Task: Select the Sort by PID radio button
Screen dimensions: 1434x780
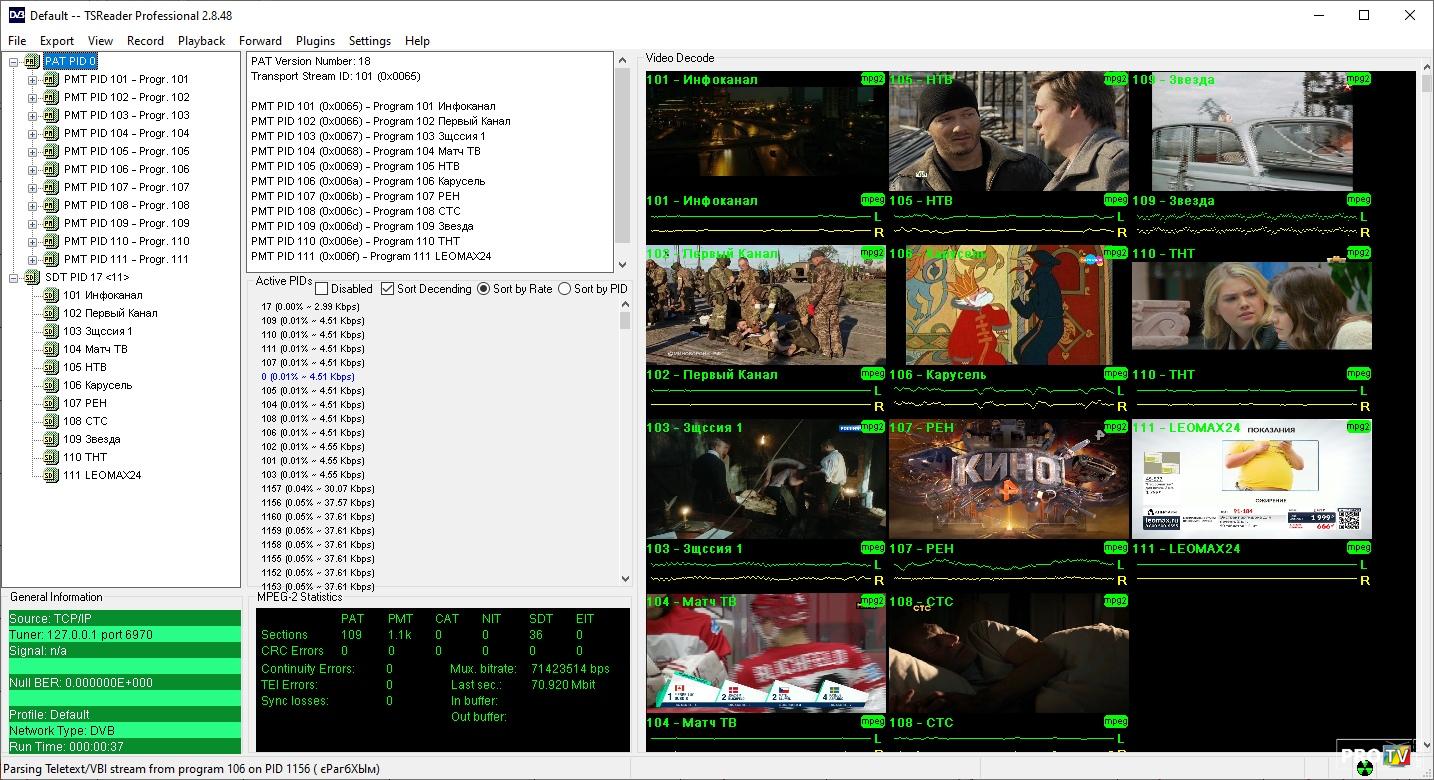Action: pyautogui.click(x=564, y=289)
